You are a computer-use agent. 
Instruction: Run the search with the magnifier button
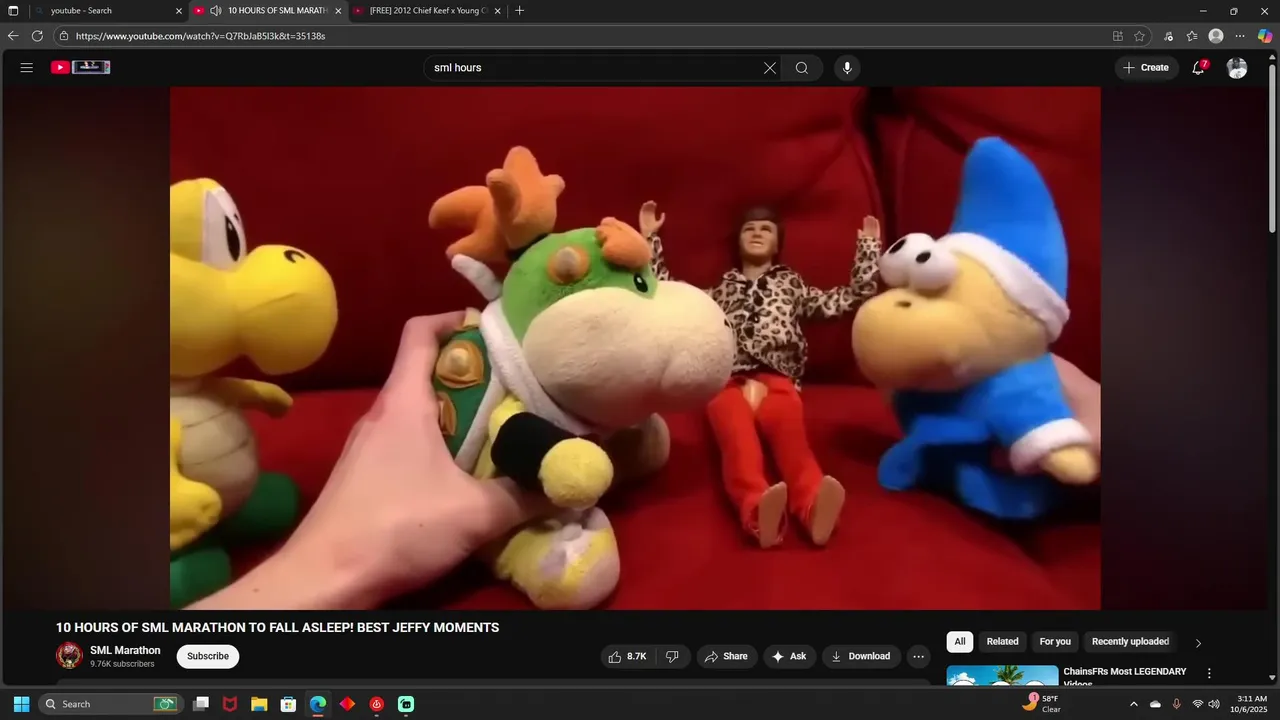pyautogui.click(x=802, y=68)
